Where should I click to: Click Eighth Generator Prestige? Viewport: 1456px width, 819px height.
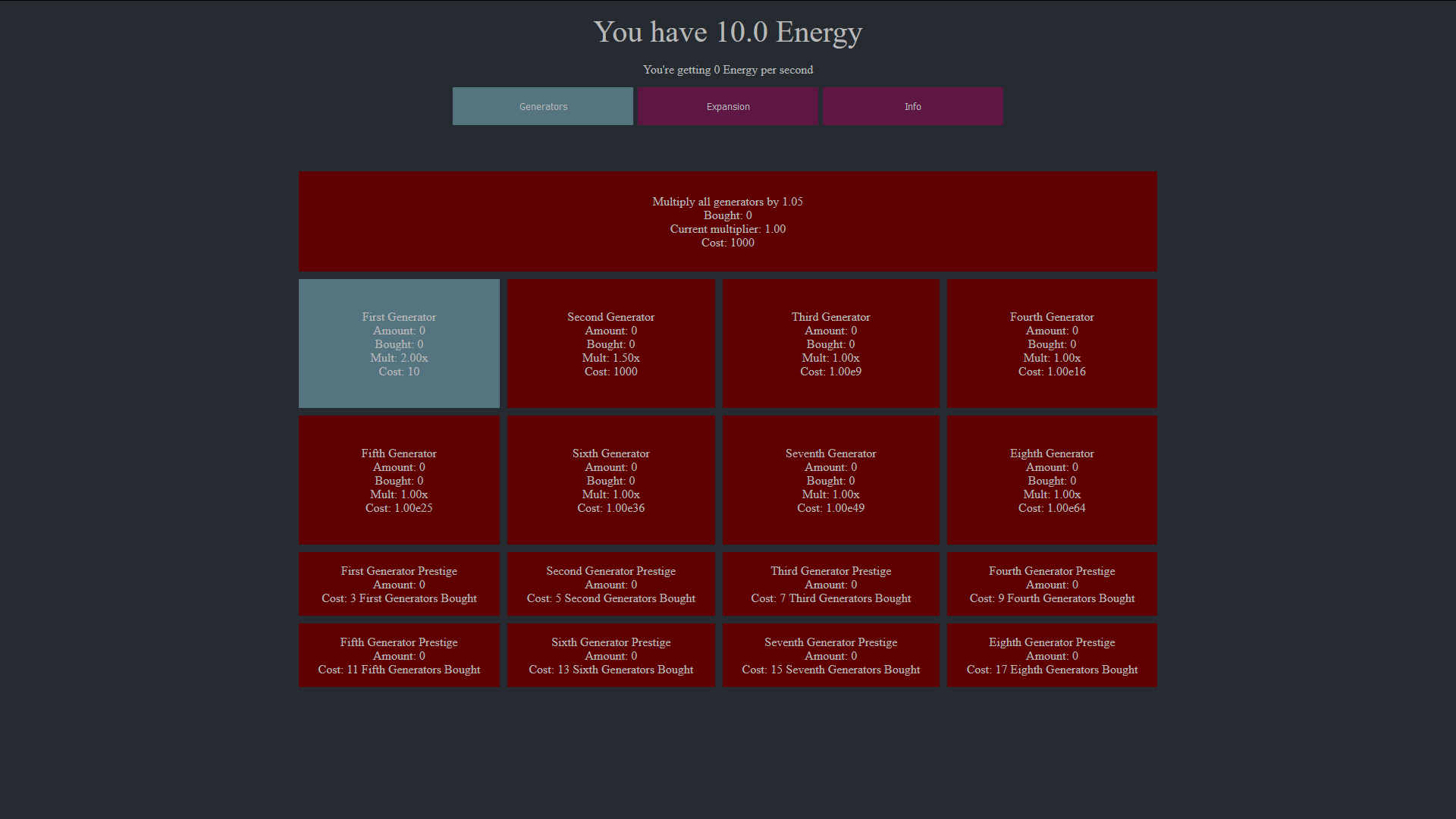pyautogui.click(x=1052, y=655)
